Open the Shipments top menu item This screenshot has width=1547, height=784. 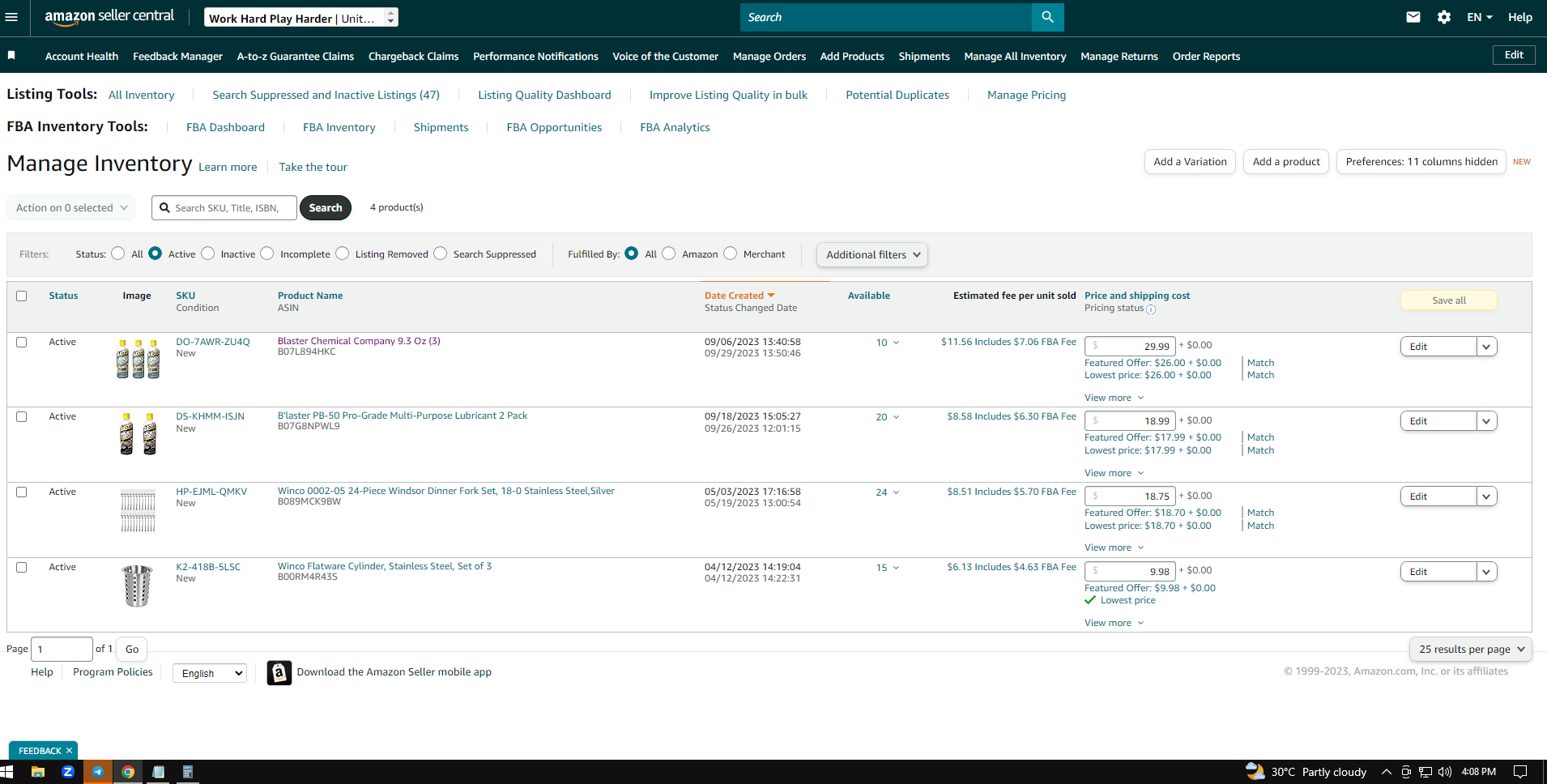coord(924,56)
